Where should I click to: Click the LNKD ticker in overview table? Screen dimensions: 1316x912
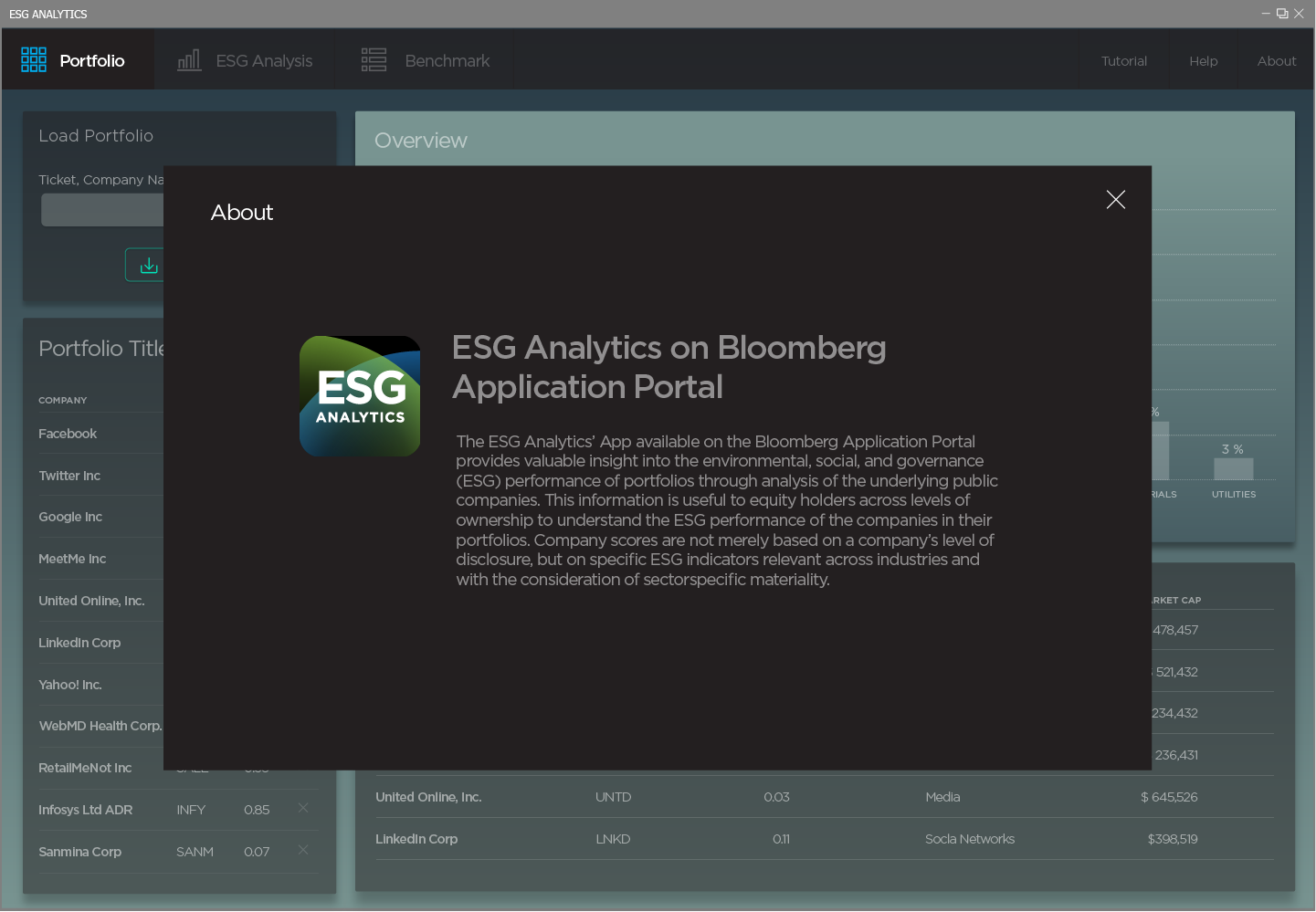click(x=613, y=839)
